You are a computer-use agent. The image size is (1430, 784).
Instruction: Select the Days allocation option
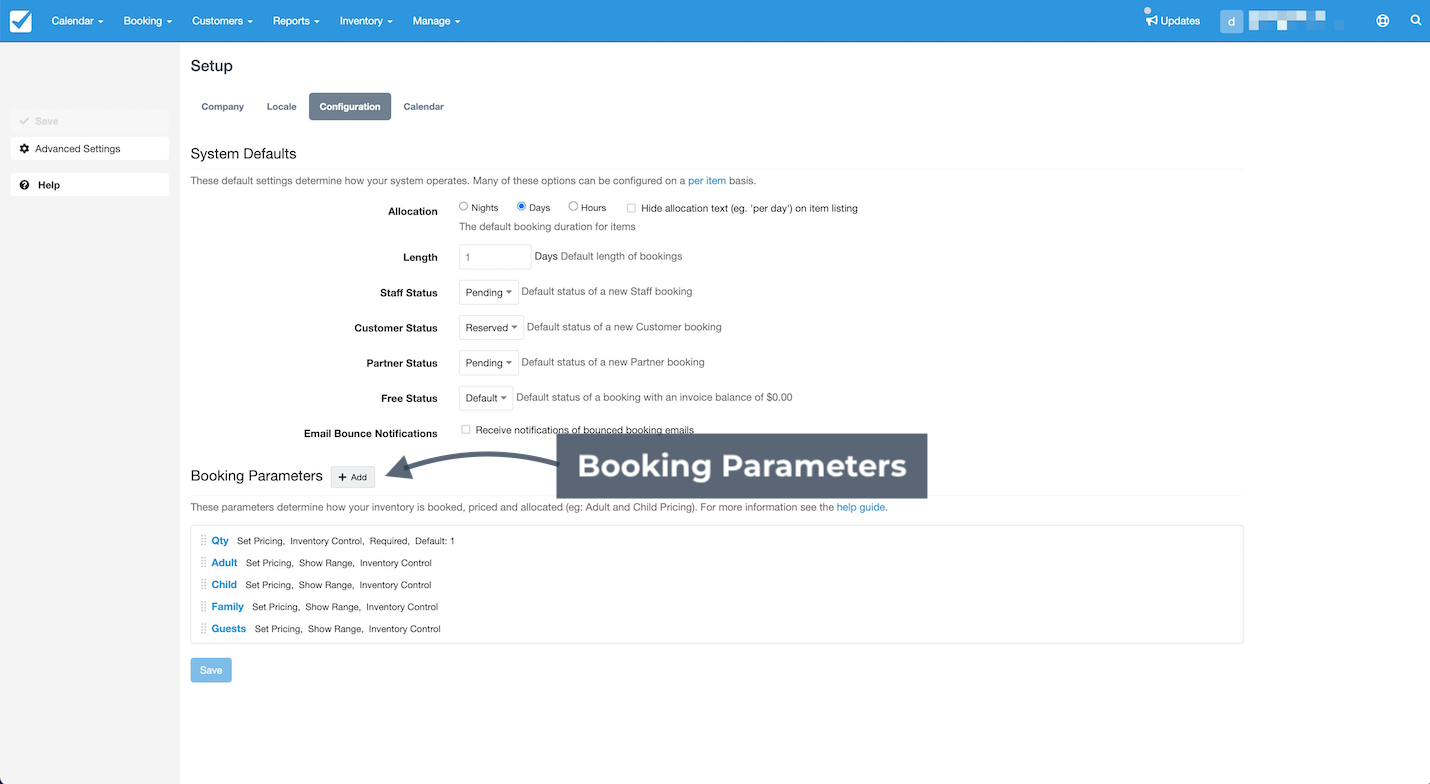point(521,207)
